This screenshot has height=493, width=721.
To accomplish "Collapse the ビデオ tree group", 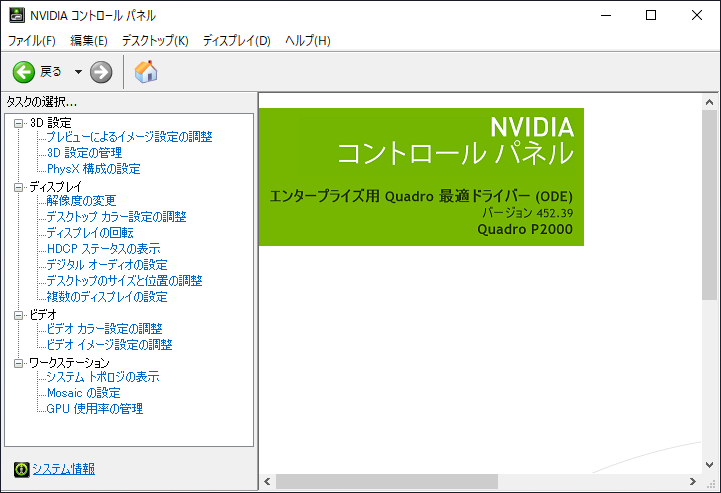I will click(x=18, y=315).
